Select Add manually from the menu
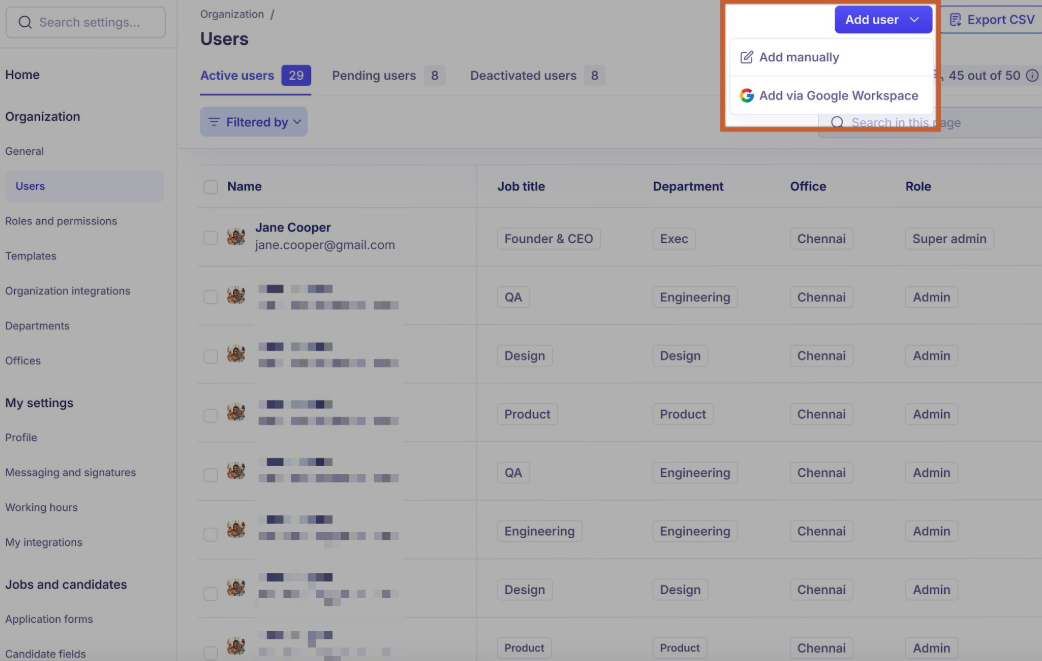This screenshot has height=661, width=1042. (798, 57)
